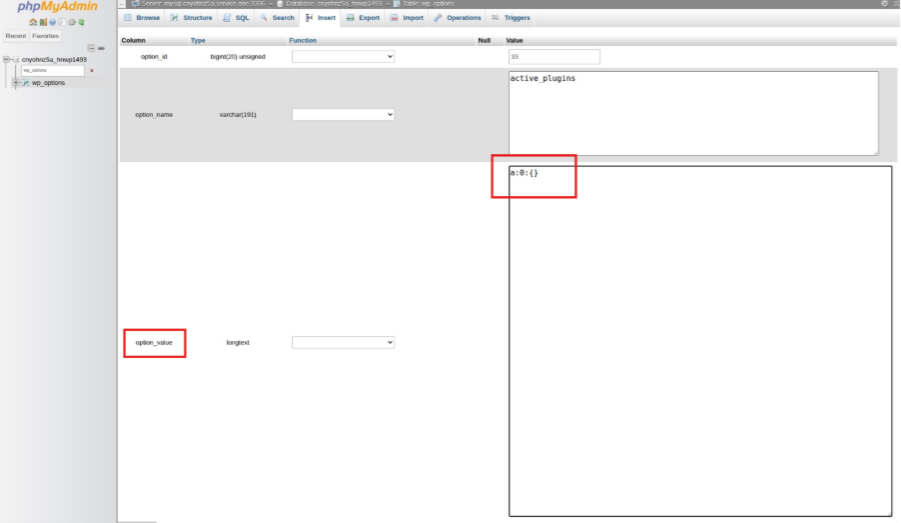Click the database icon in breadcrumb
The image size is (901, 523).
click(x=280, y=3)
